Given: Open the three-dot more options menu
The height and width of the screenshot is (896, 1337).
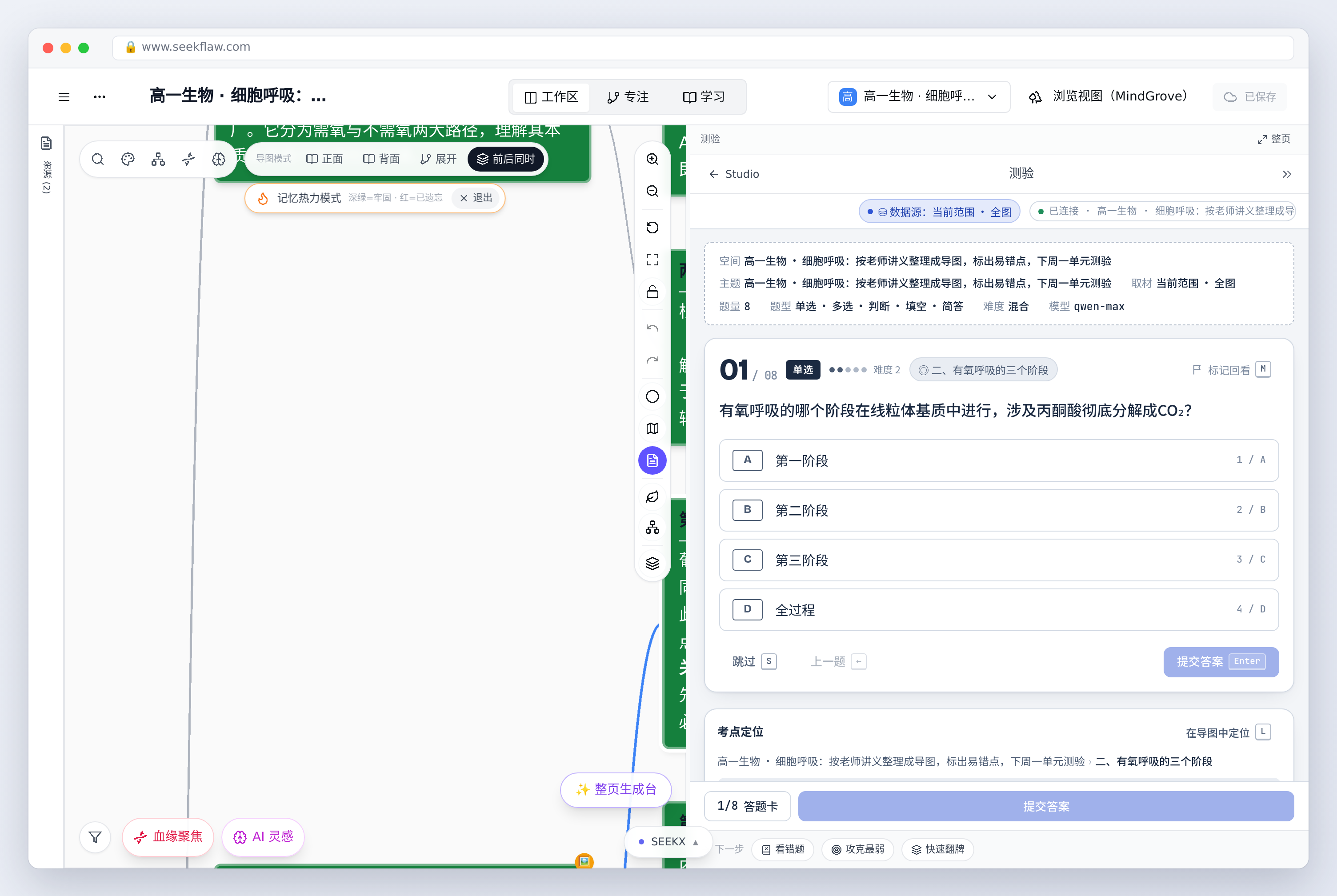Looking at the screenshot, I should point(100,96).
